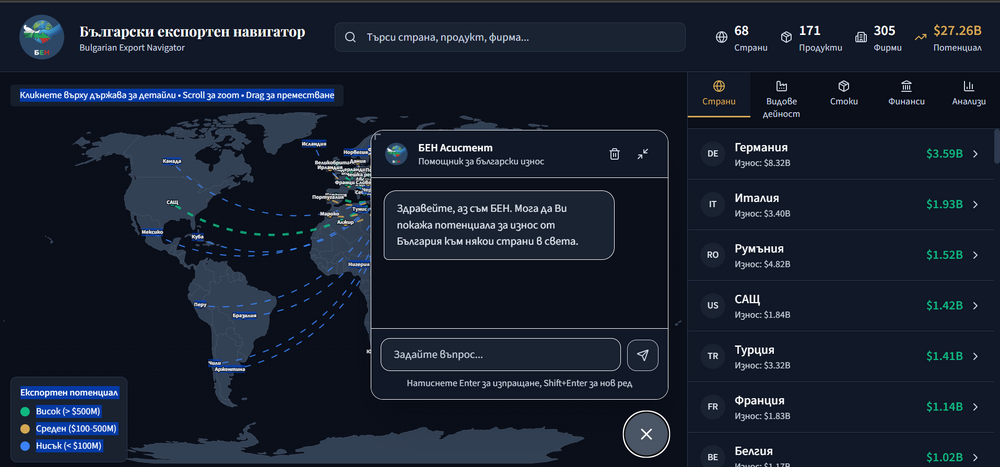Click the БЕН Асистент avatar icon
Image resolution: width=1000 pixels, height=467 pixels.
pos(396,154)
